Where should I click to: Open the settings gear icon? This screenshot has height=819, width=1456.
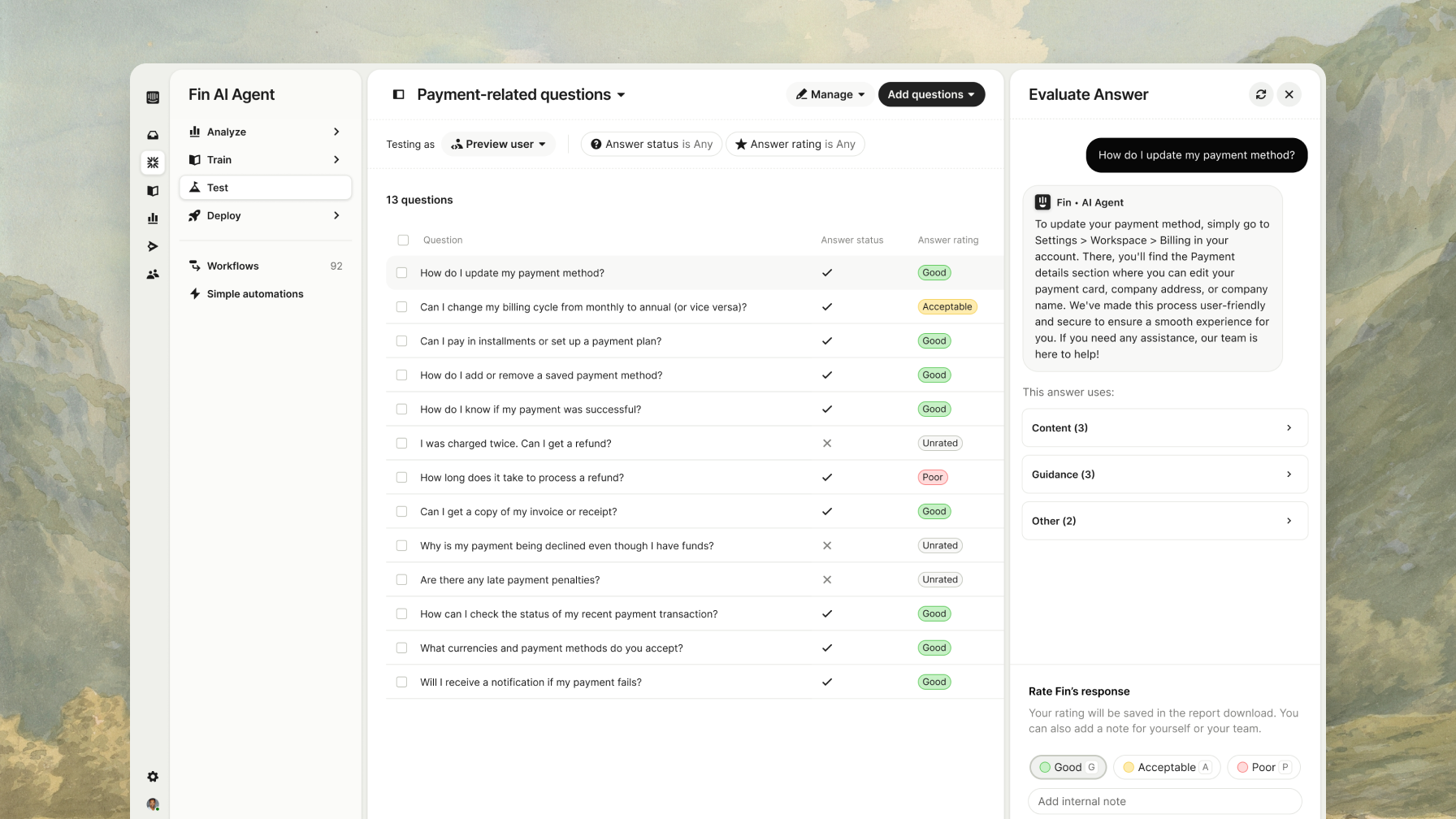pyautogui.click(x=153, y=777)
